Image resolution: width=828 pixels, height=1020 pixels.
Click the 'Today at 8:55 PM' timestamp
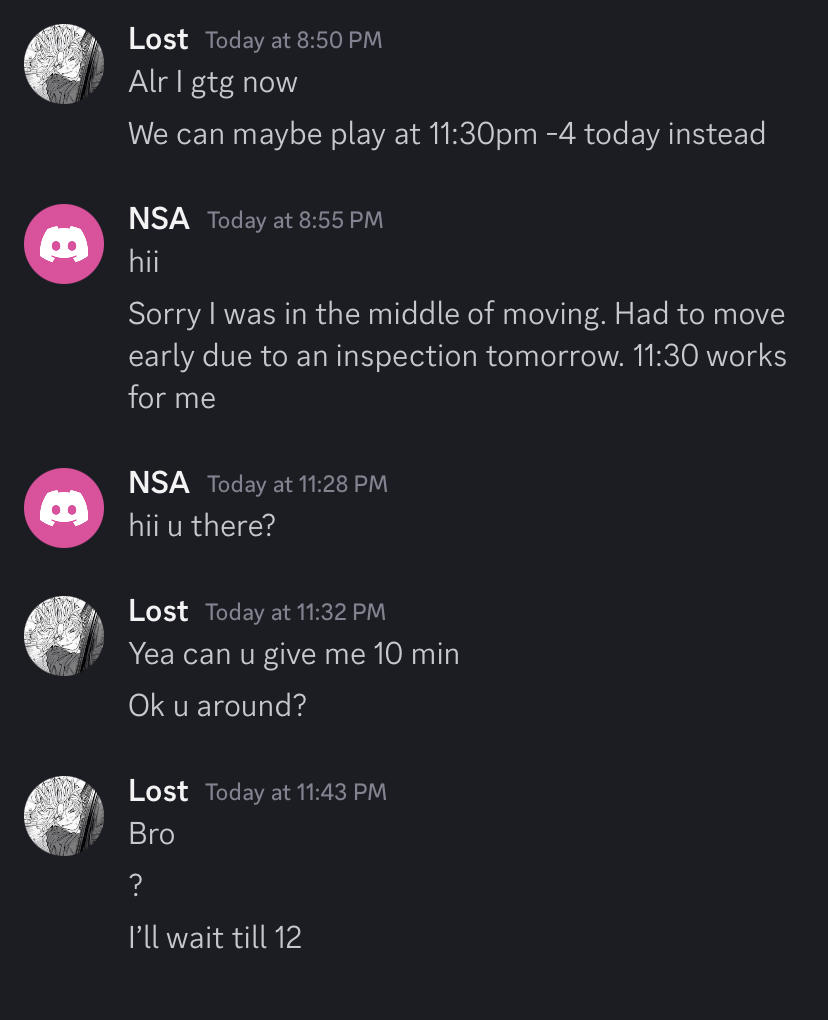(x=295, y=221)
